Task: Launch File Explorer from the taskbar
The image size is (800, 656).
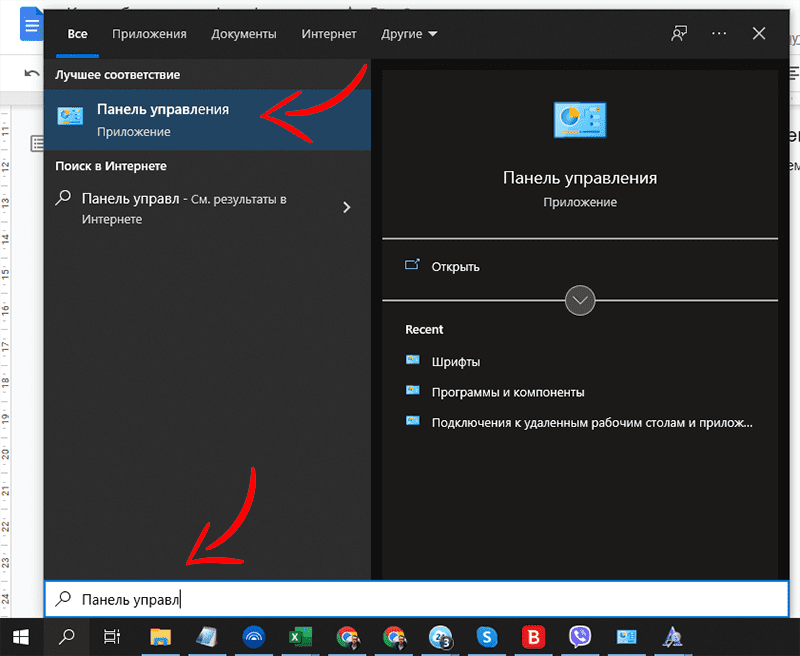Action: coord(160,636)
